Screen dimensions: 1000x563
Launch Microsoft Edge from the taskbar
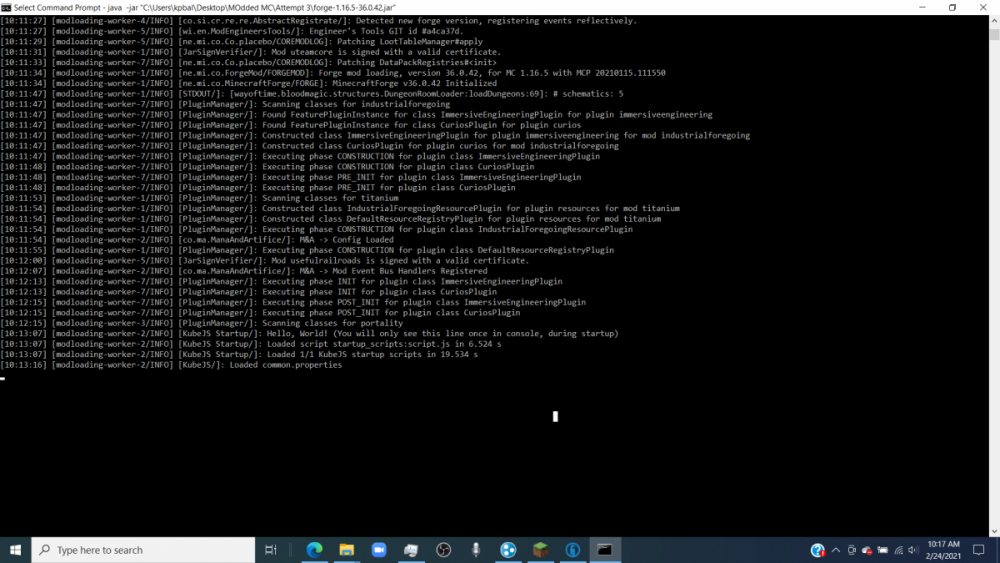pyautogui.click(x=314, y=550)
